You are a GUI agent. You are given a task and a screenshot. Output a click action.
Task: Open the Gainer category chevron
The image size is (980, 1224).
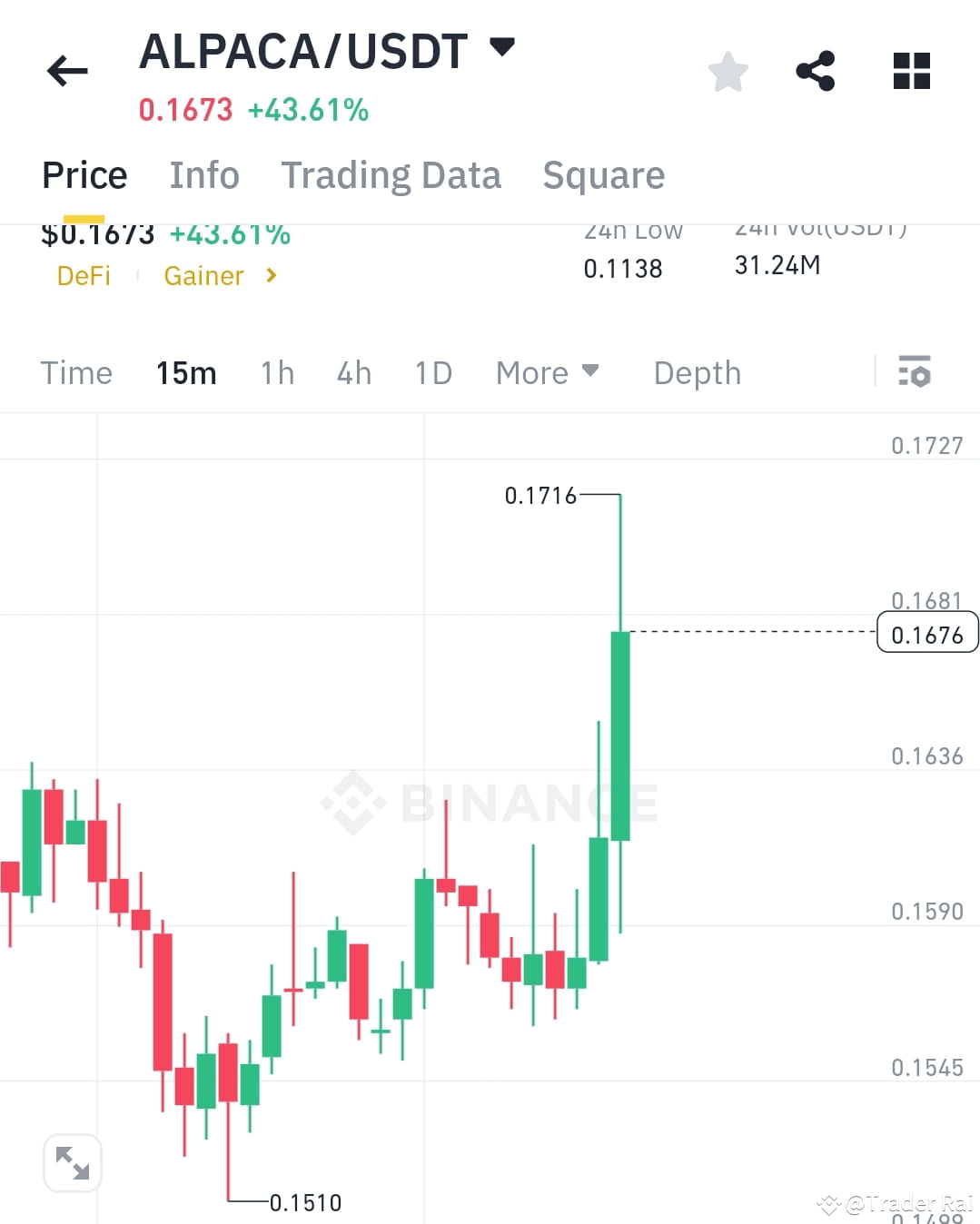[x=270, y=276]
